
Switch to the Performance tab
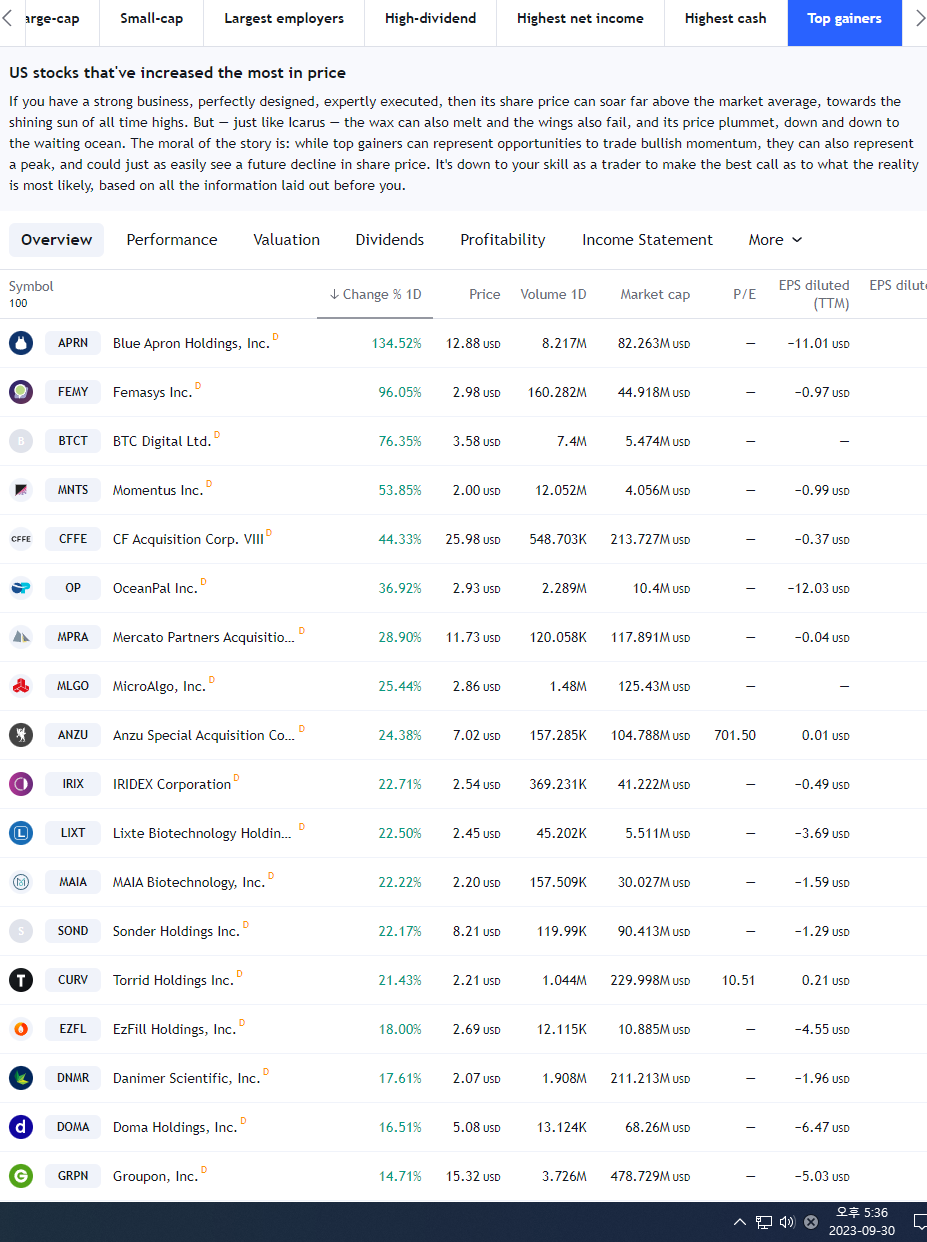click(172, 240)
